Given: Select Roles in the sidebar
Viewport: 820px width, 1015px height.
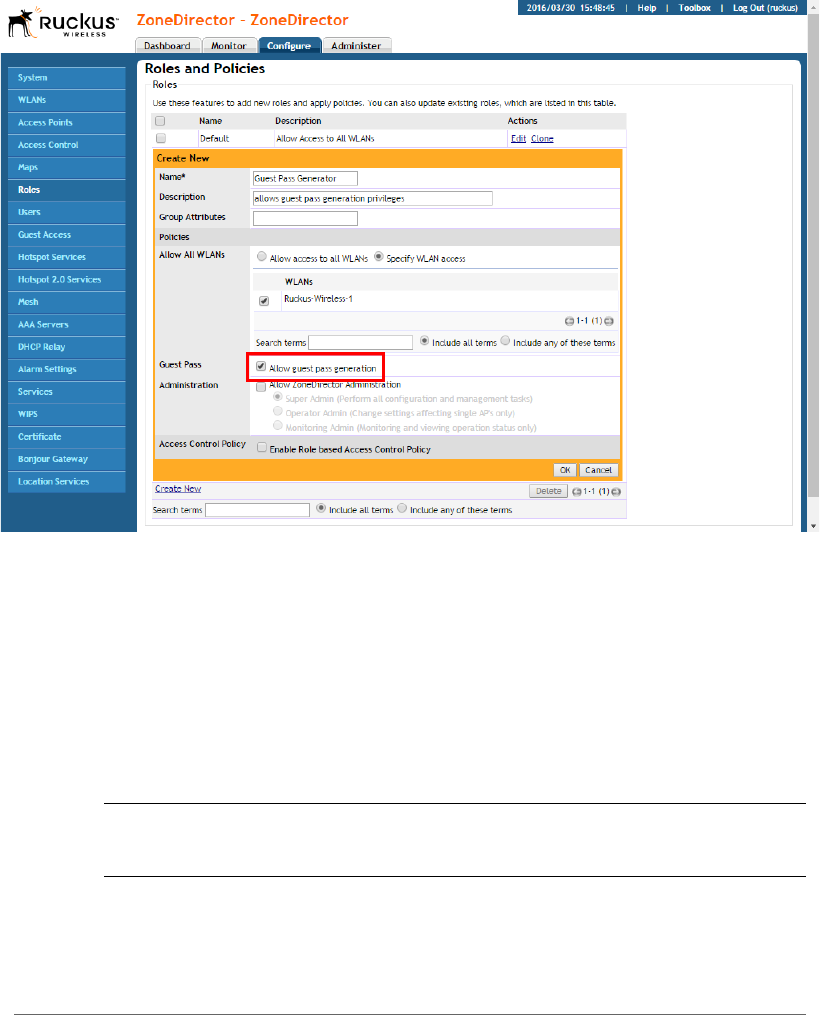Looking at the screenshot, I should [67, 190].
